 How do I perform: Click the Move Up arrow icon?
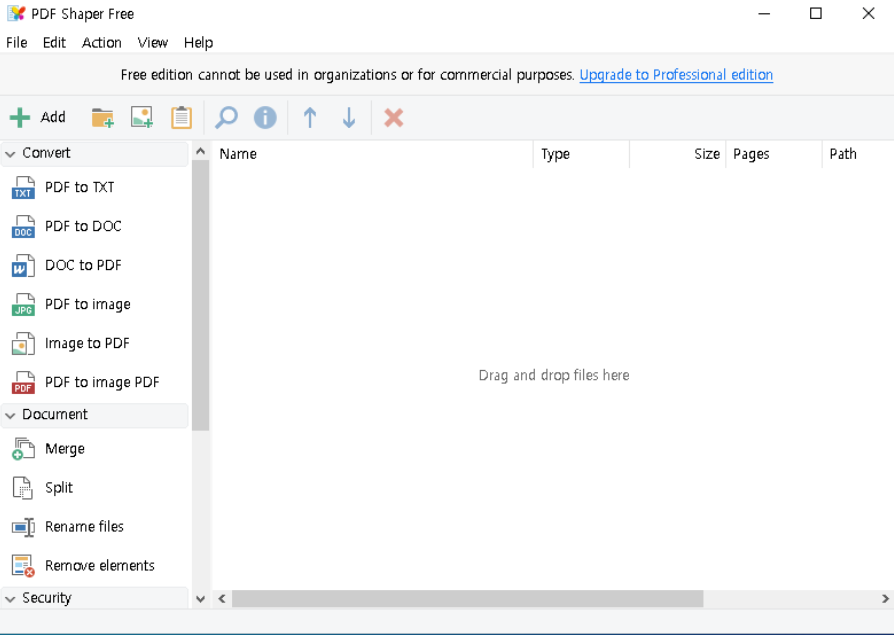(x=310, y=118)
